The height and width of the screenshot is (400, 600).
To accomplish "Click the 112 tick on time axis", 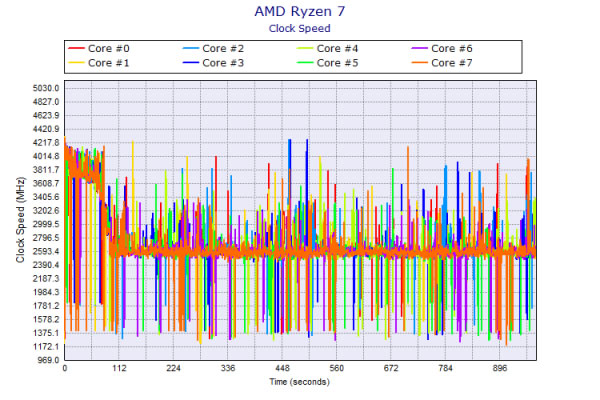I will pos(119,368).
